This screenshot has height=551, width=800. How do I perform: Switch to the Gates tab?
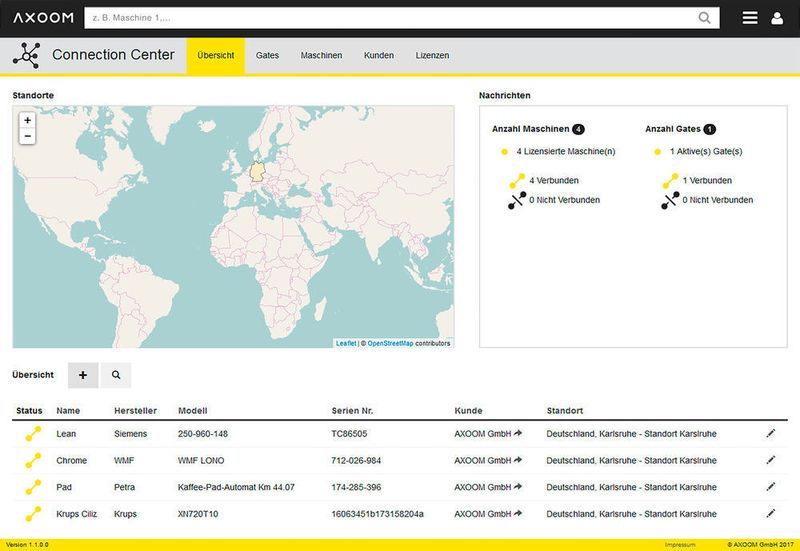[x=267, y=56]
